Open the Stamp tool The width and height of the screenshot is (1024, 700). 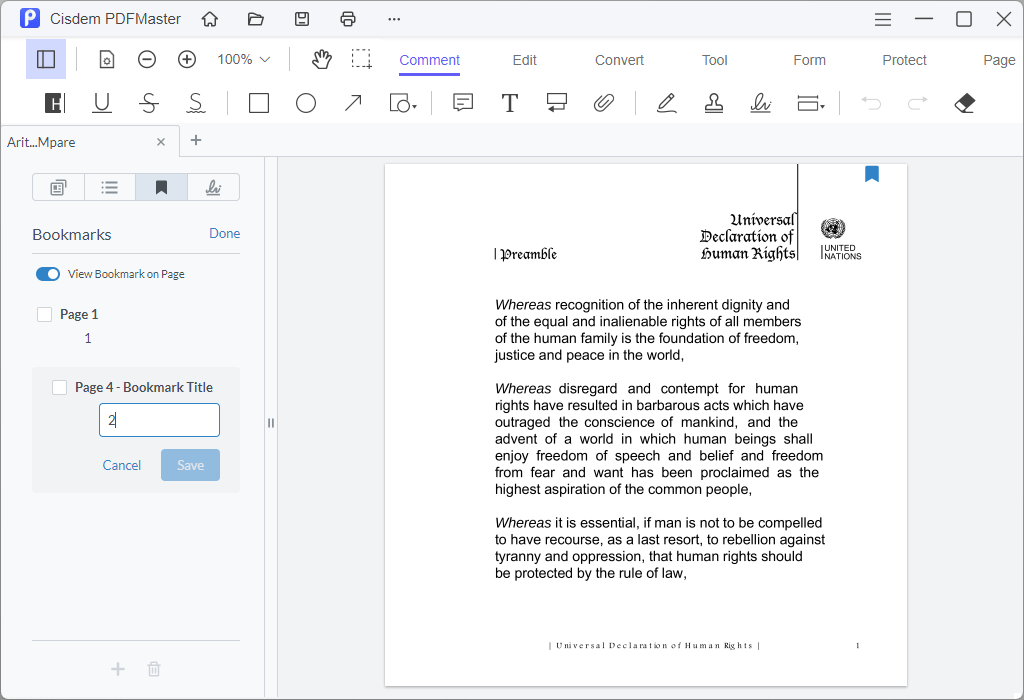[713, 103]
